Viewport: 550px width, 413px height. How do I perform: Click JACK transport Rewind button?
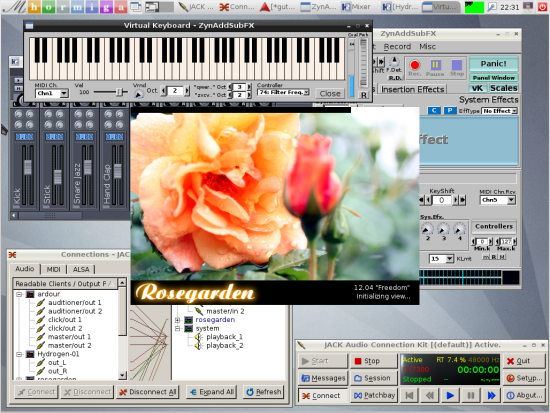pyautogui.click(x=429, y=395)
